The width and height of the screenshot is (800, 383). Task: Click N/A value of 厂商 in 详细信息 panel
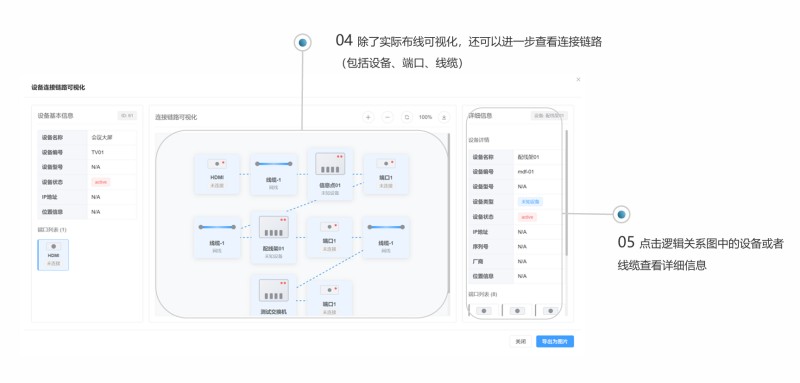[522, 261]
